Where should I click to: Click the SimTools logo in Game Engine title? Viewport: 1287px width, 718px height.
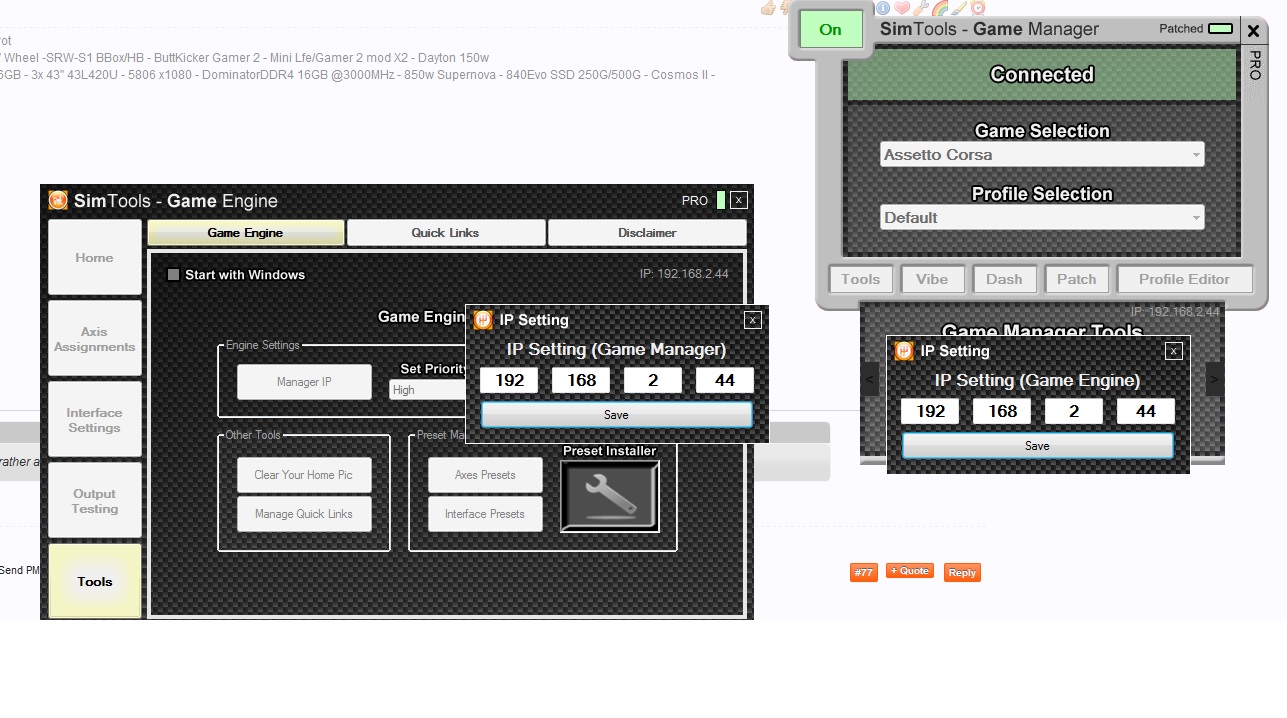[x=59, y=201]
